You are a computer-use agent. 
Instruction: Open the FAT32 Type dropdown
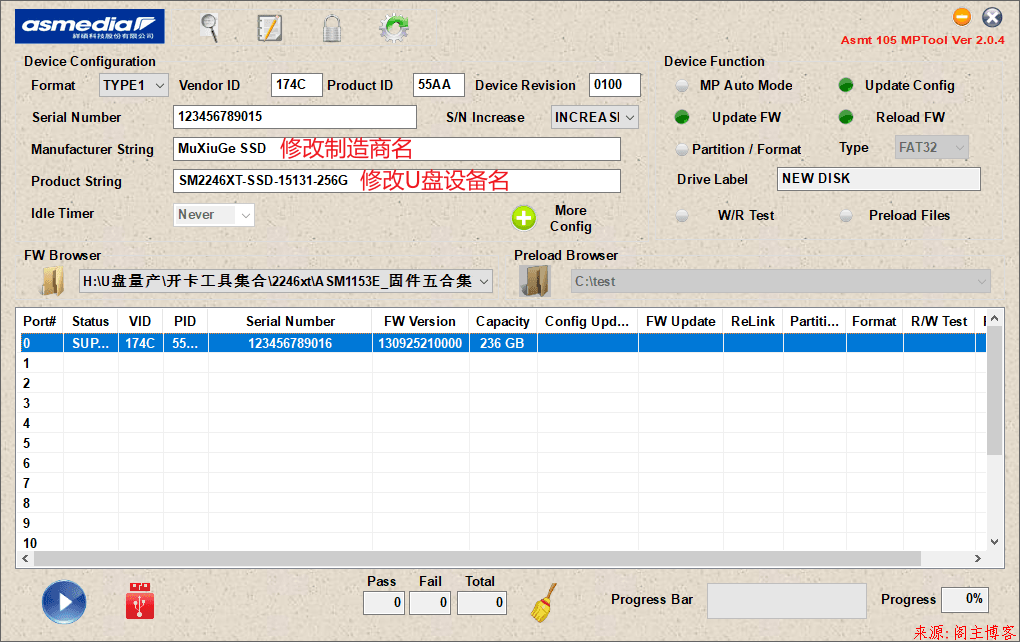932,148
